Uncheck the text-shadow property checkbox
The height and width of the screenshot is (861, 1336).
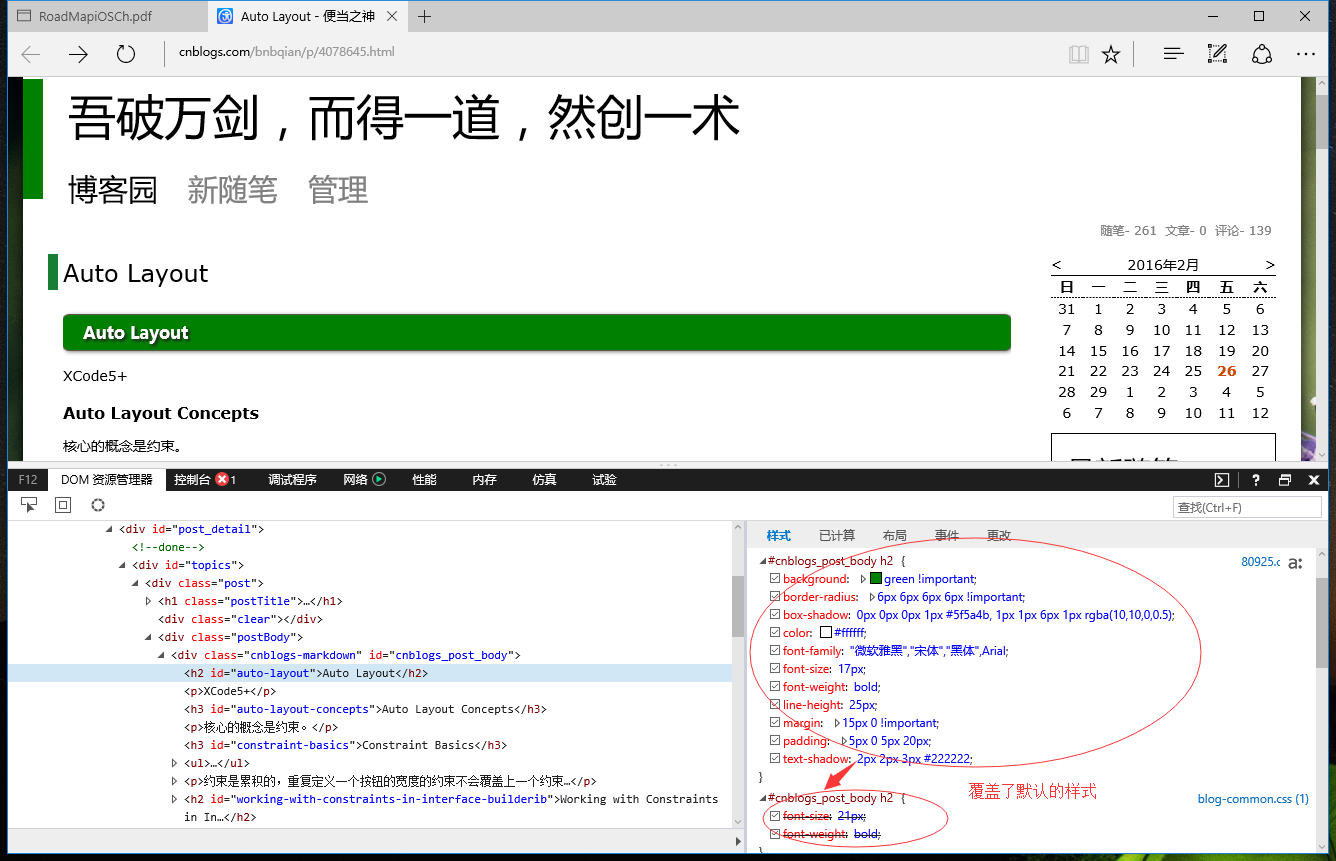(775, 759)
